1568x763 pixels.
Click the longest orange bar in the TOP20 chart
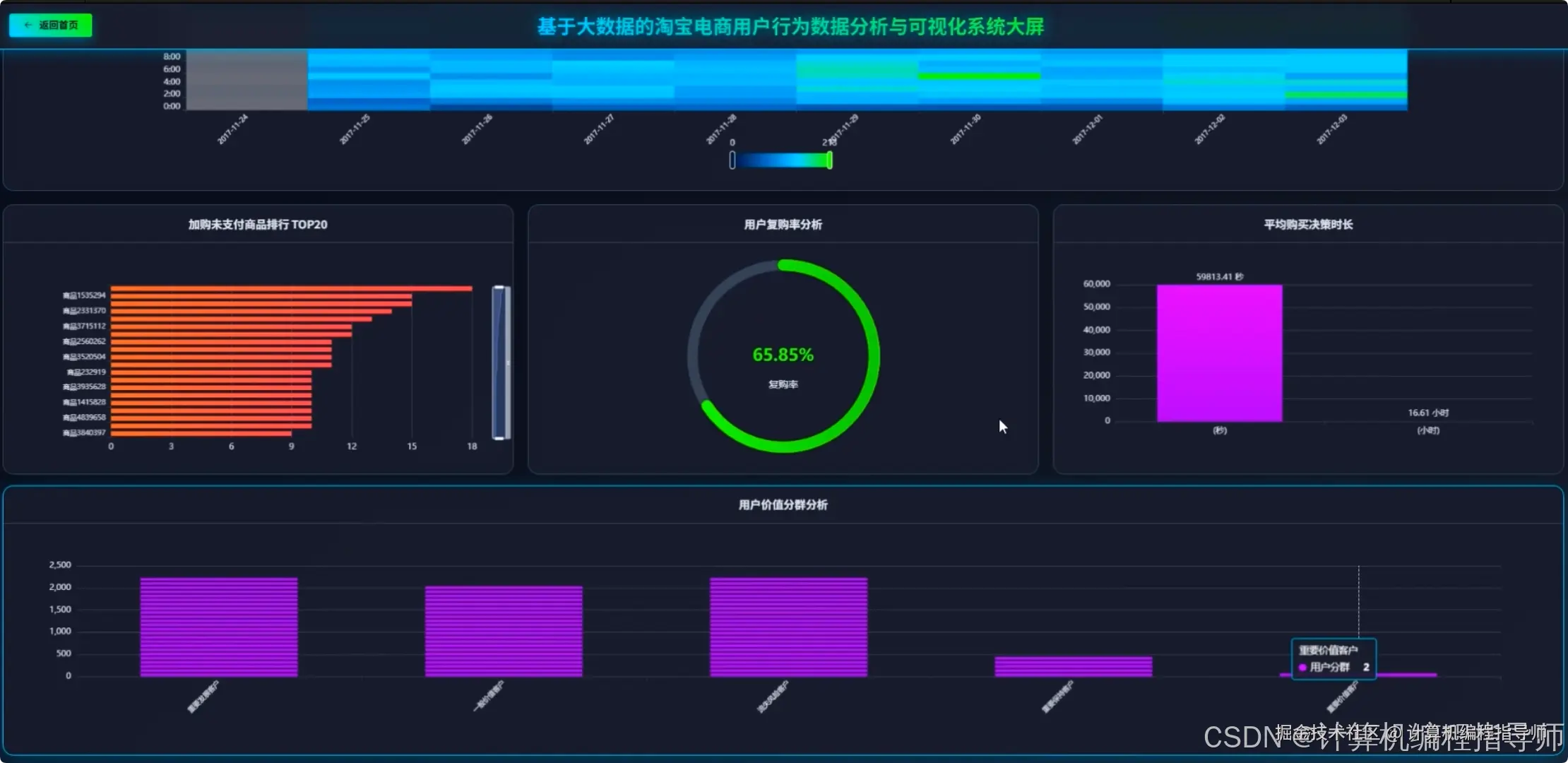click(x=291, y=288)
